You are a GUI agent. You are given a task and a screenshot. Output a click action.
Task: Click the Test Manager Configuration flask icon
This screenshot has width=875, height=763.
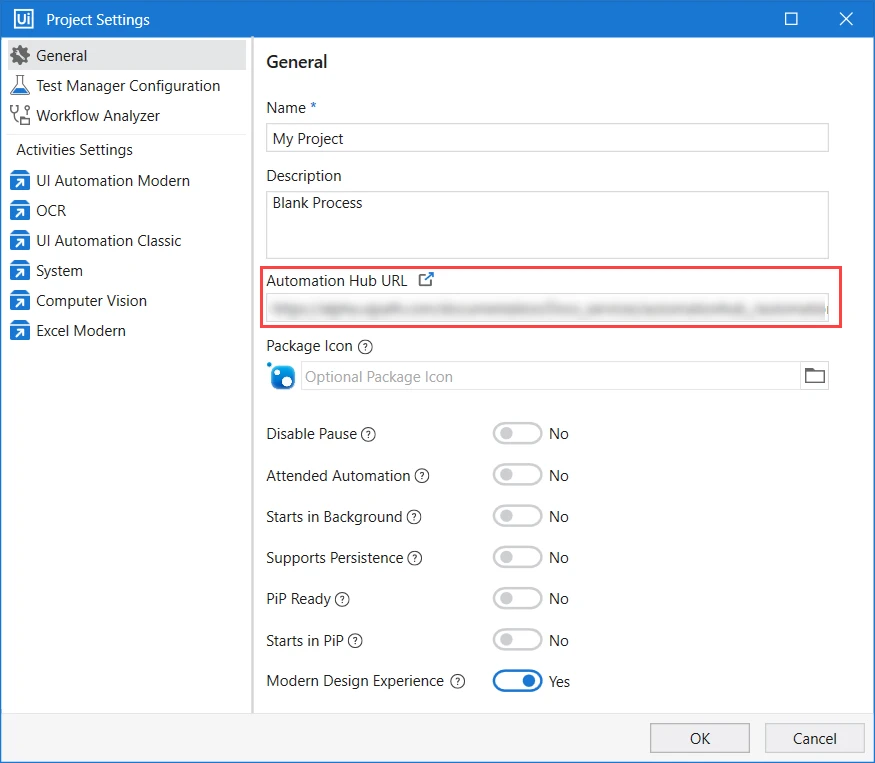coord(20,85)
